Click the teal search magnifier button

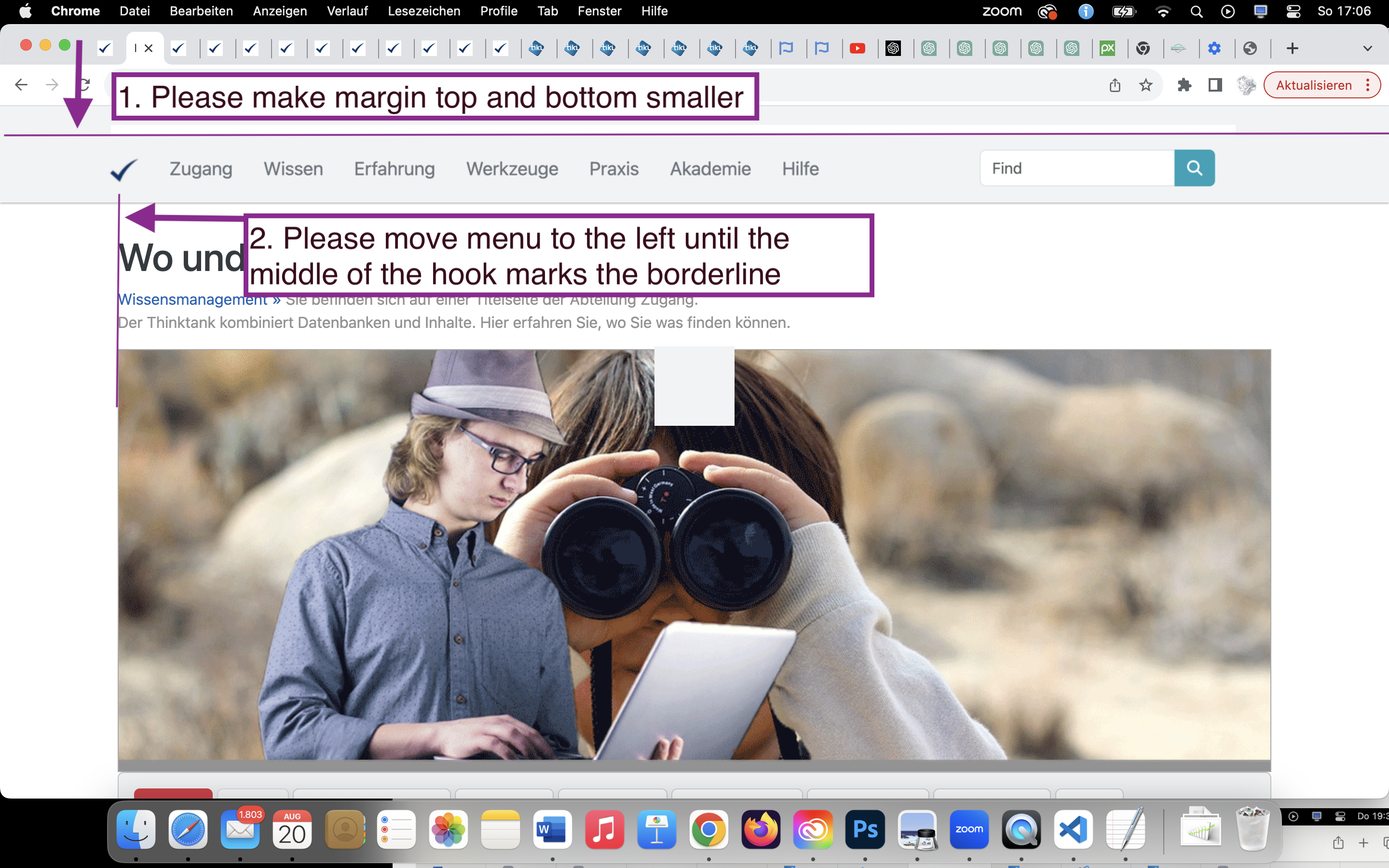[1194, 168]
